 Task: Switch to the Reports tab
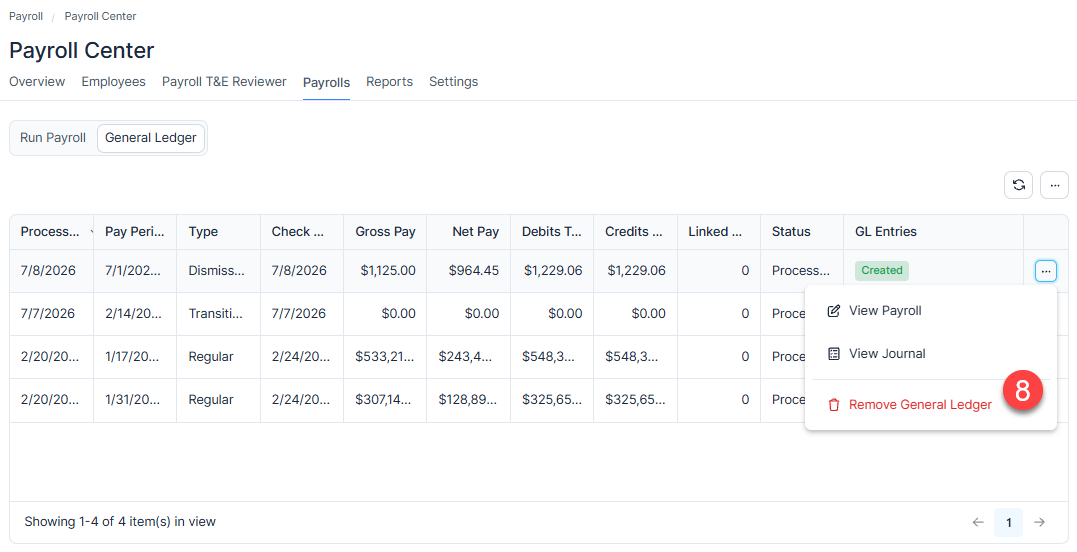pyautogui.click(x=389, y=82)
